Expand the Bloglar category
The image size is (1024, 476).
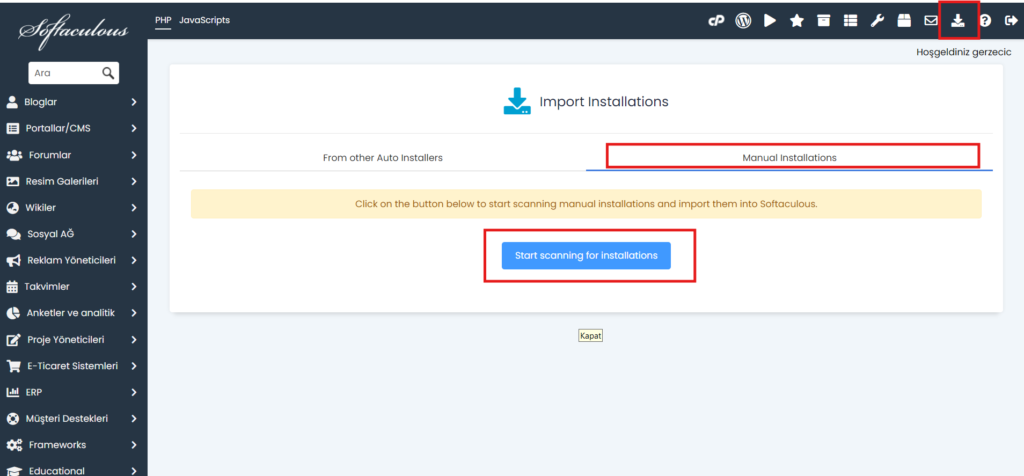[x=72, y=102]
